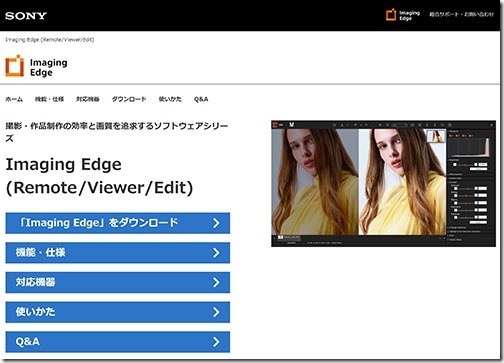Open the Q&A navigation tab

point(201,99)
